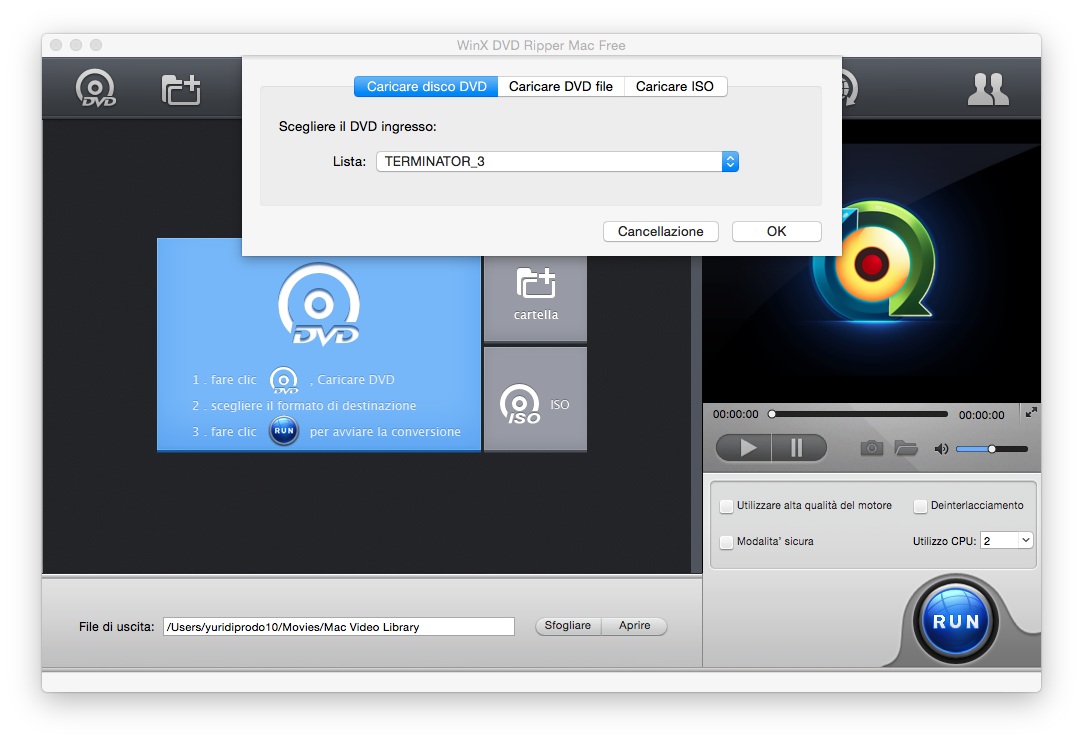Open the snapshot folder icon in player

pyautogui.click(x=905, y=448)
